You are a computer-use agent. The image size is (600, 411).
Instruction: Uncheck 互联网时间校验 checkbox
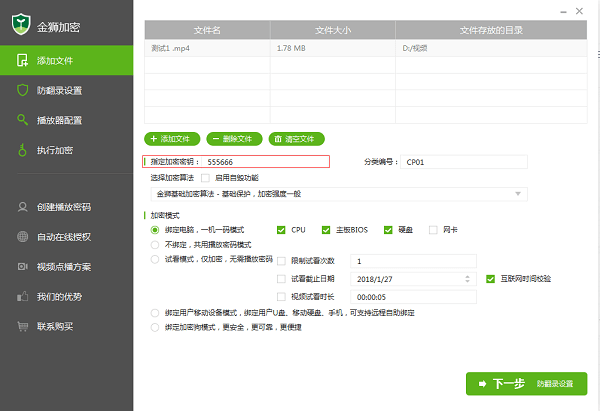491,279
